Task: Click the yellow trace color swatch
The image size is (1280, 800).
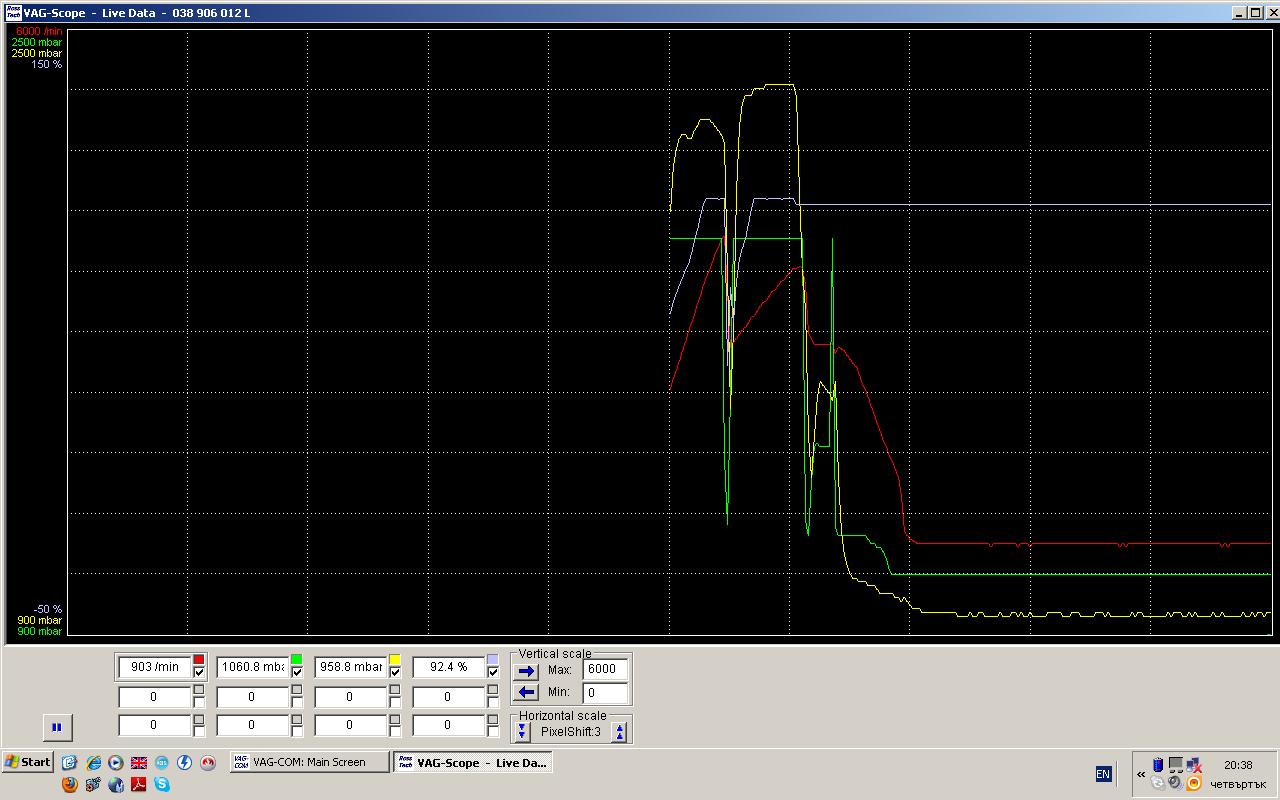Action: point(395,660)
